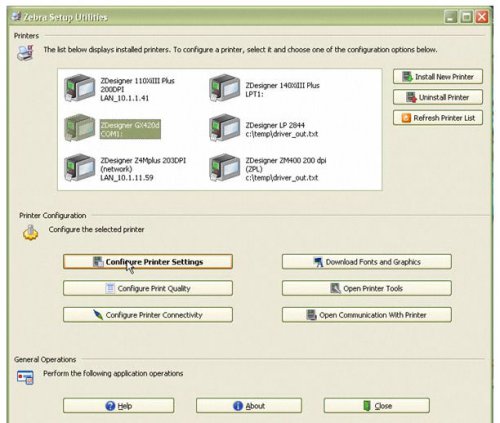Viewport: 500px width, 423px height.
Task: Click the highlighted ZDesigner GX420d COM1 label
Action: pos(130,129)
